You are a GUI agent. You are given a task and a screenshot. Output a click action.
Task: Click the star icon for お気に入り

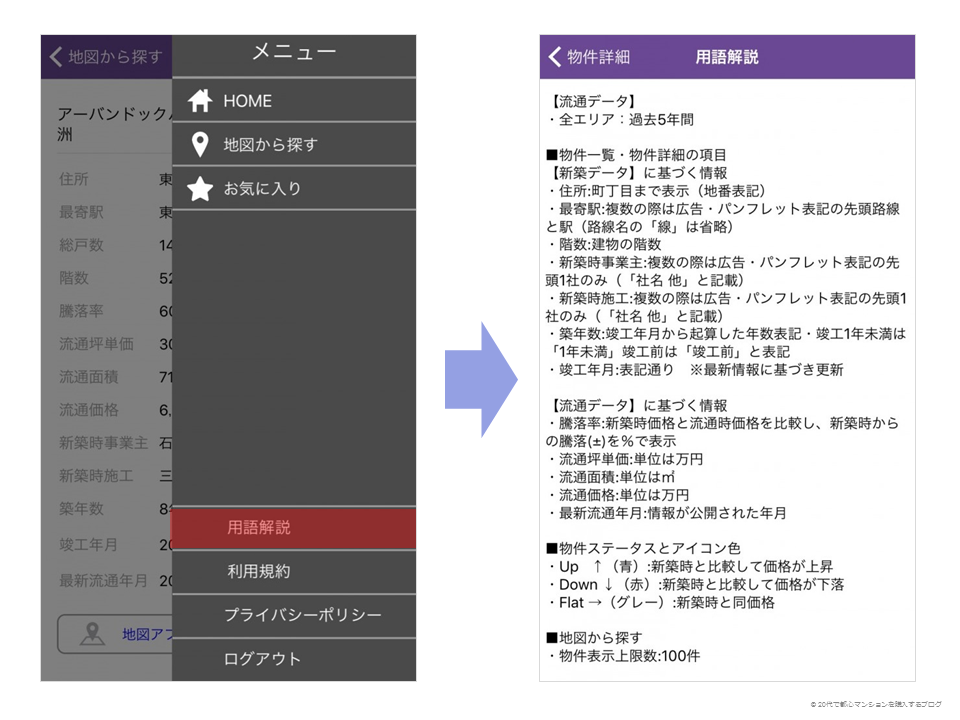coord(201,188)
